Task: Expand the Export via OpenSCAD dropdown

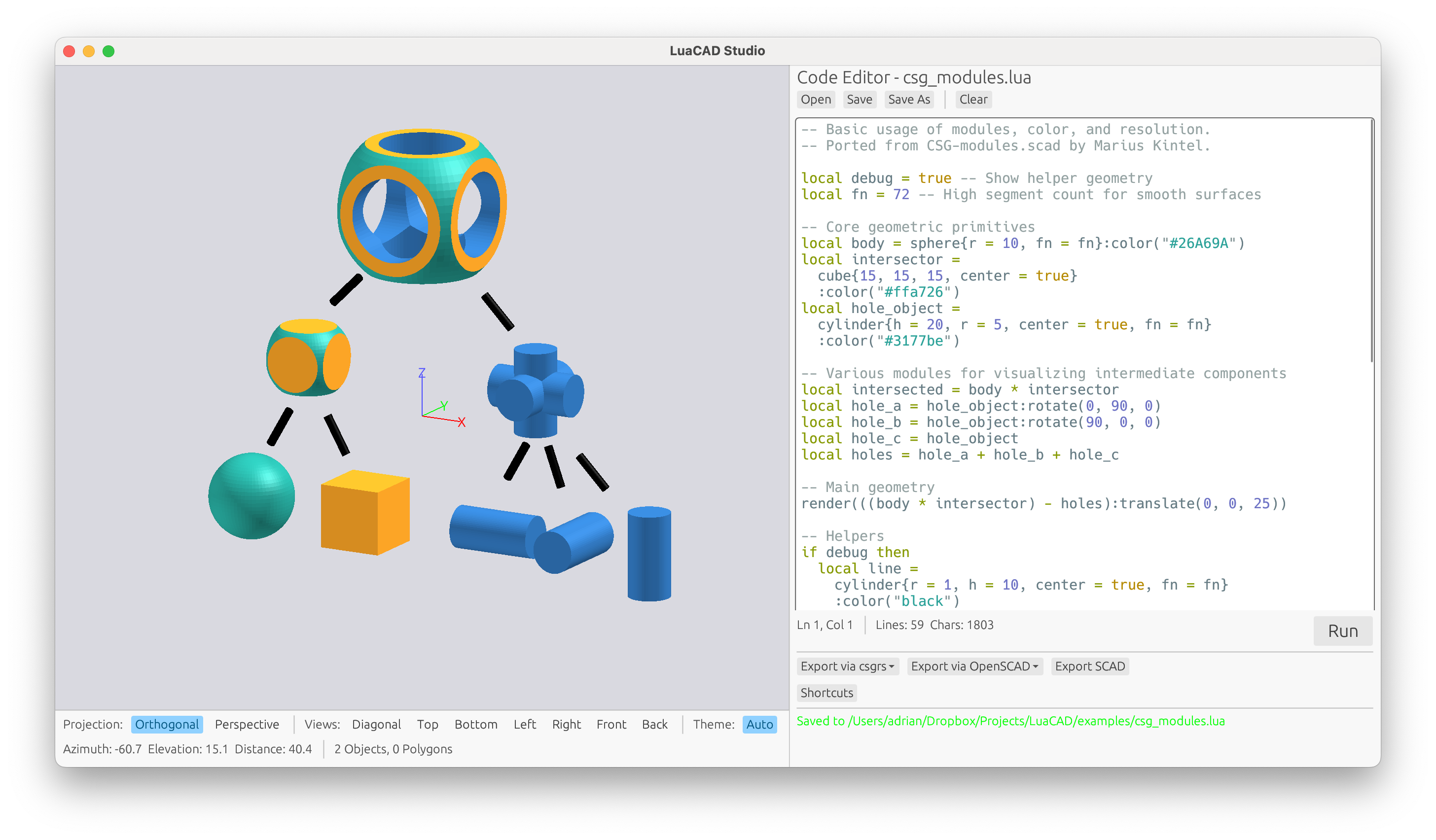Action: (x=974, y=665)
